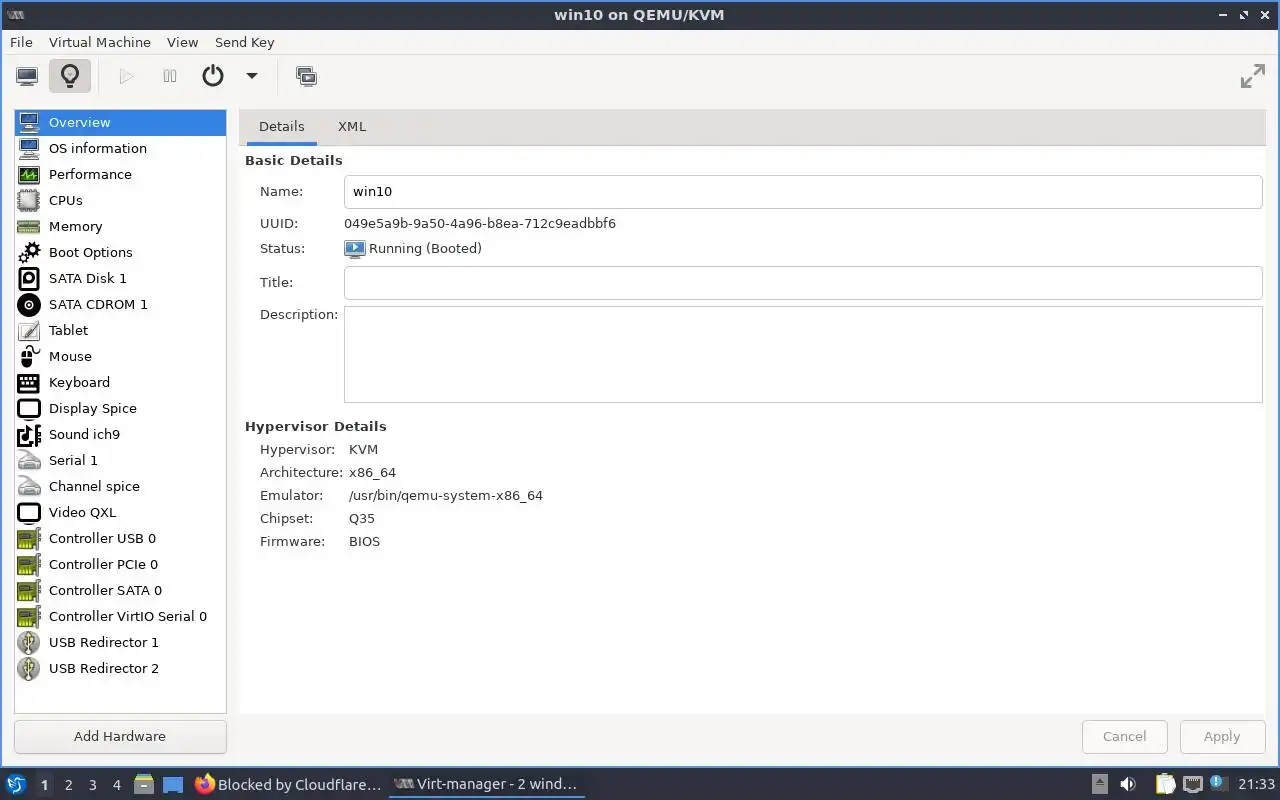Open the volume speaker tray icon
This screenshot has width=1280, height=800.
[1128, 784]
